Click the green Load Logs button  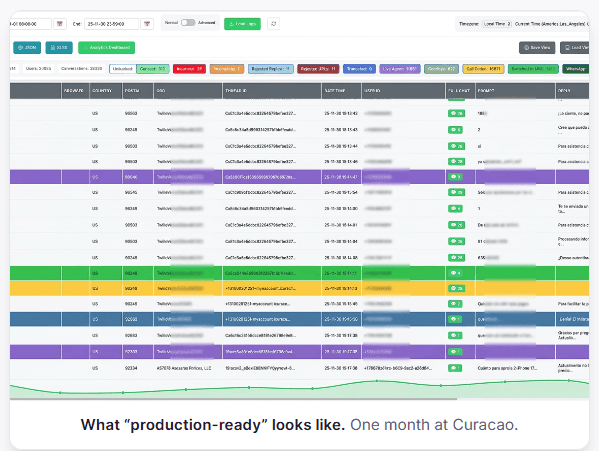243,24
